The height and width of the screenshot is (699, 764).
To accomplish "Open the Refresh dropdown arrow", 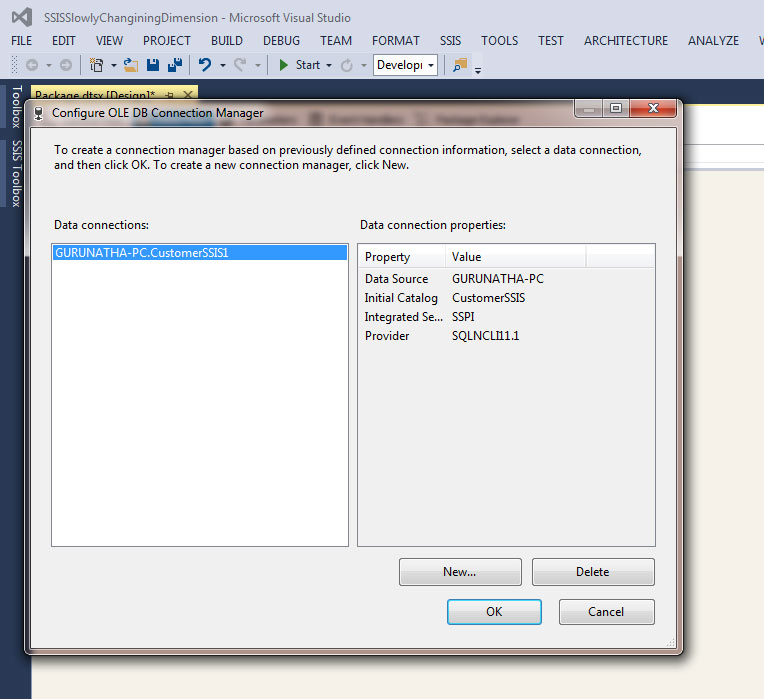I will [x=363, y=65].
